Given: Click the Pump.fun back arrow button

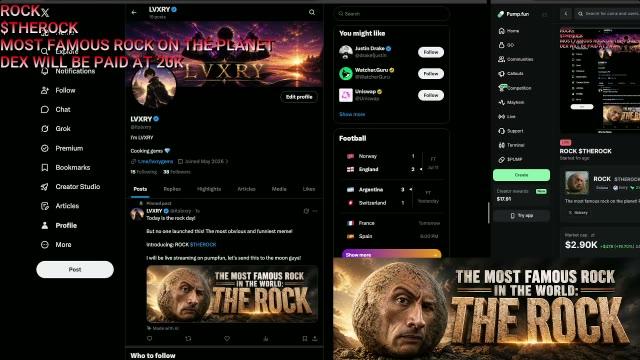Looking at the screenshot, I should coord(566,14).
